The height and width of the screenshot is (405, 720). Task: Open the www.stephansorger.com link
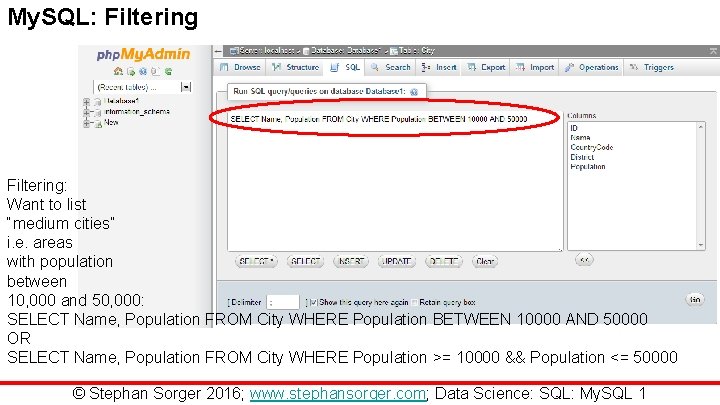pyautogui.click(x=338, y=394)
